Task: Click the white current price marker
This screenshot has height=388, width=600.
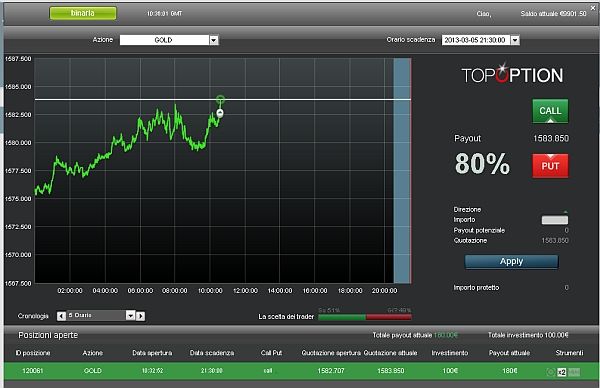Action: click(220, 113)
